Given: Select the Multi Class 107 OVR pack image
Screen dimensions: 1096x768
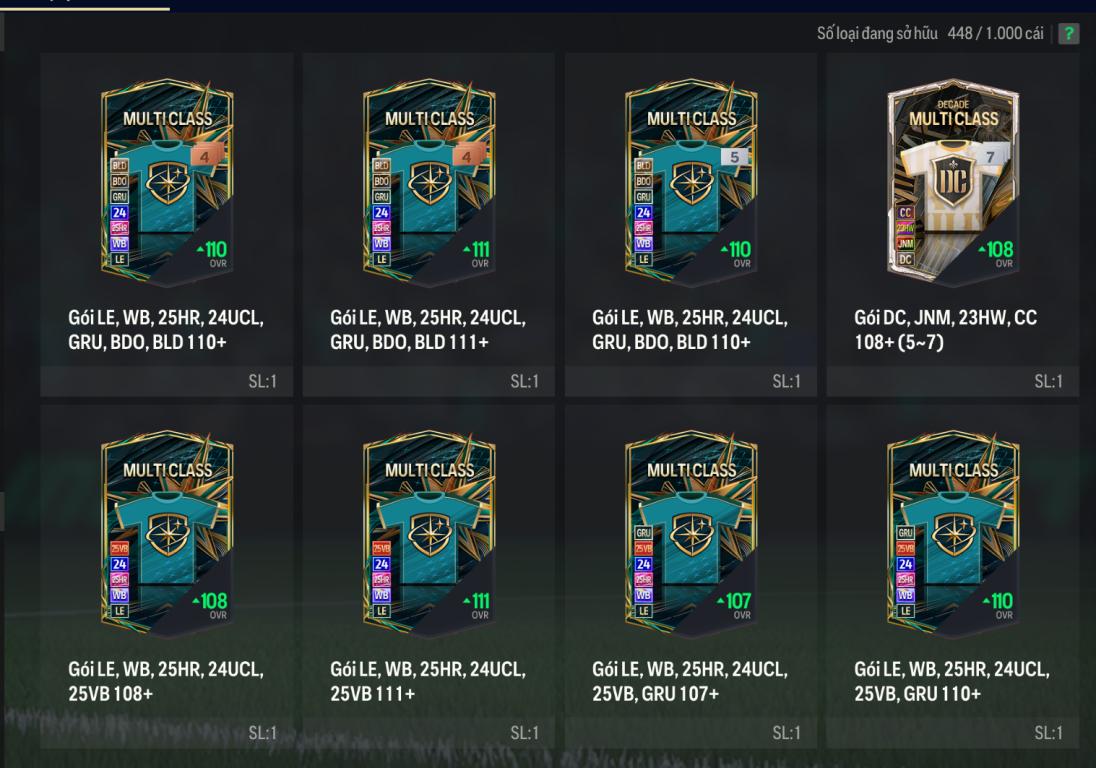Looking at the screenshot, I should click(x=691, y=535).
